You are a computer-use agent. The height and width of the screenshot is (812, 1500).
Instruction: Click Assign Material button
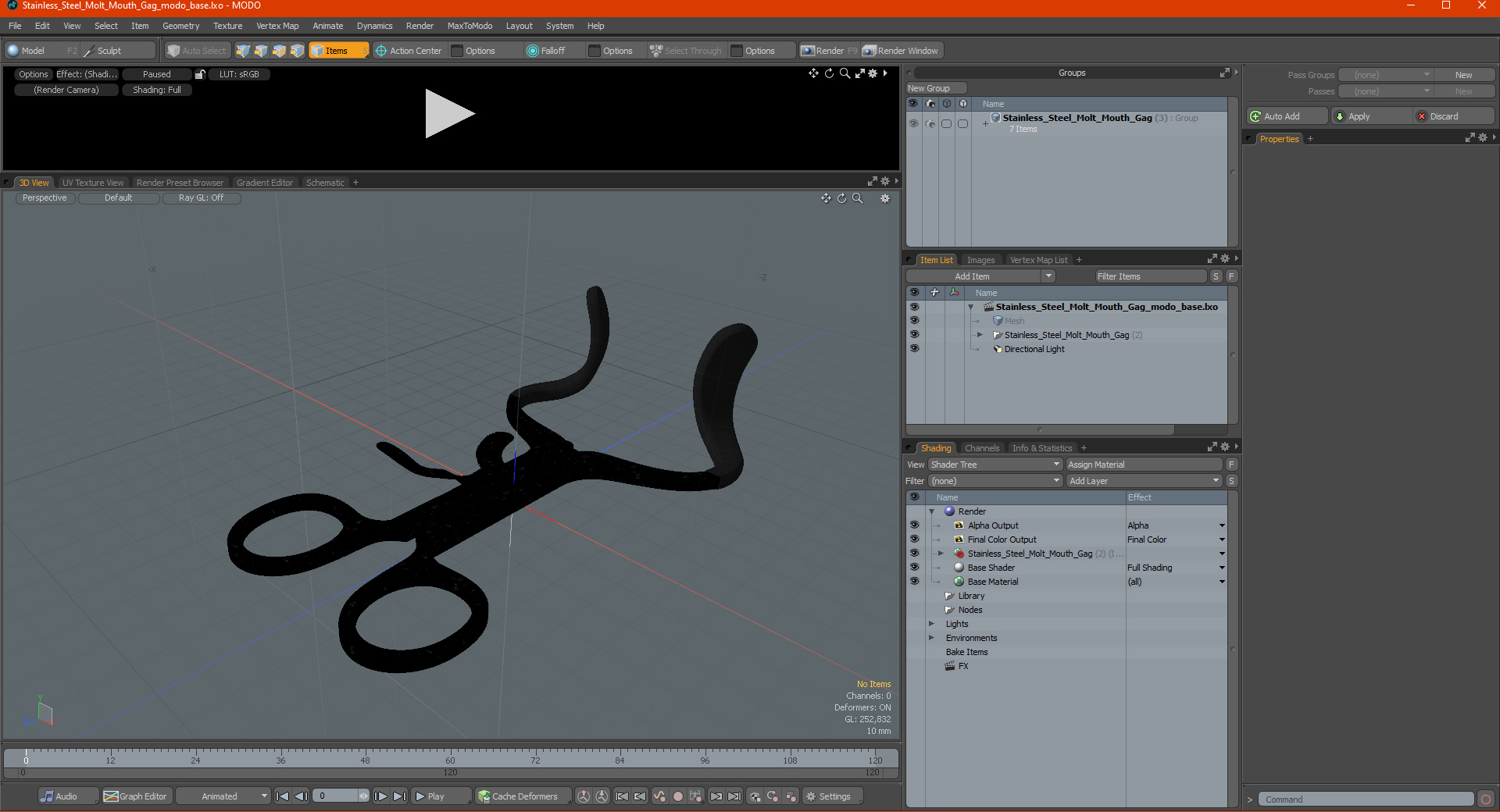(1144, 465)
